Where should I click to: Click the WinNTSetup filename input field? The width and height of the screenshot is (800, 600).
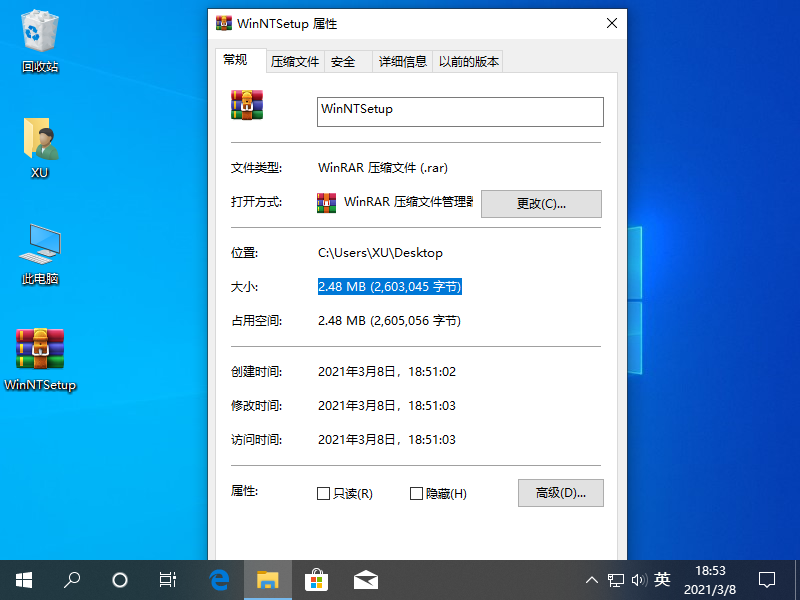[460, 112]
